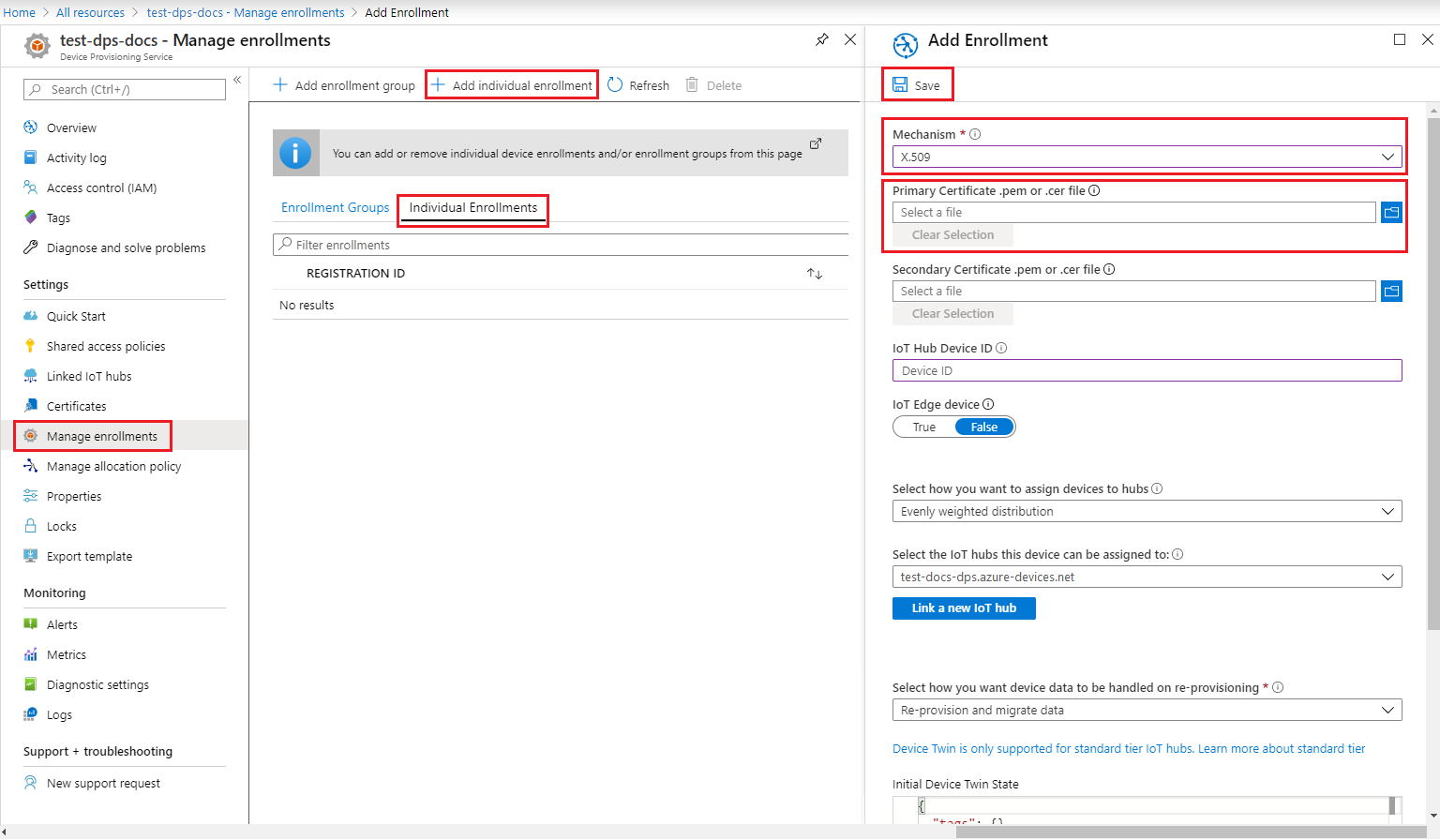Click the Alerts icon
This screenshot has width=1440, height=840.
point(30,624)
